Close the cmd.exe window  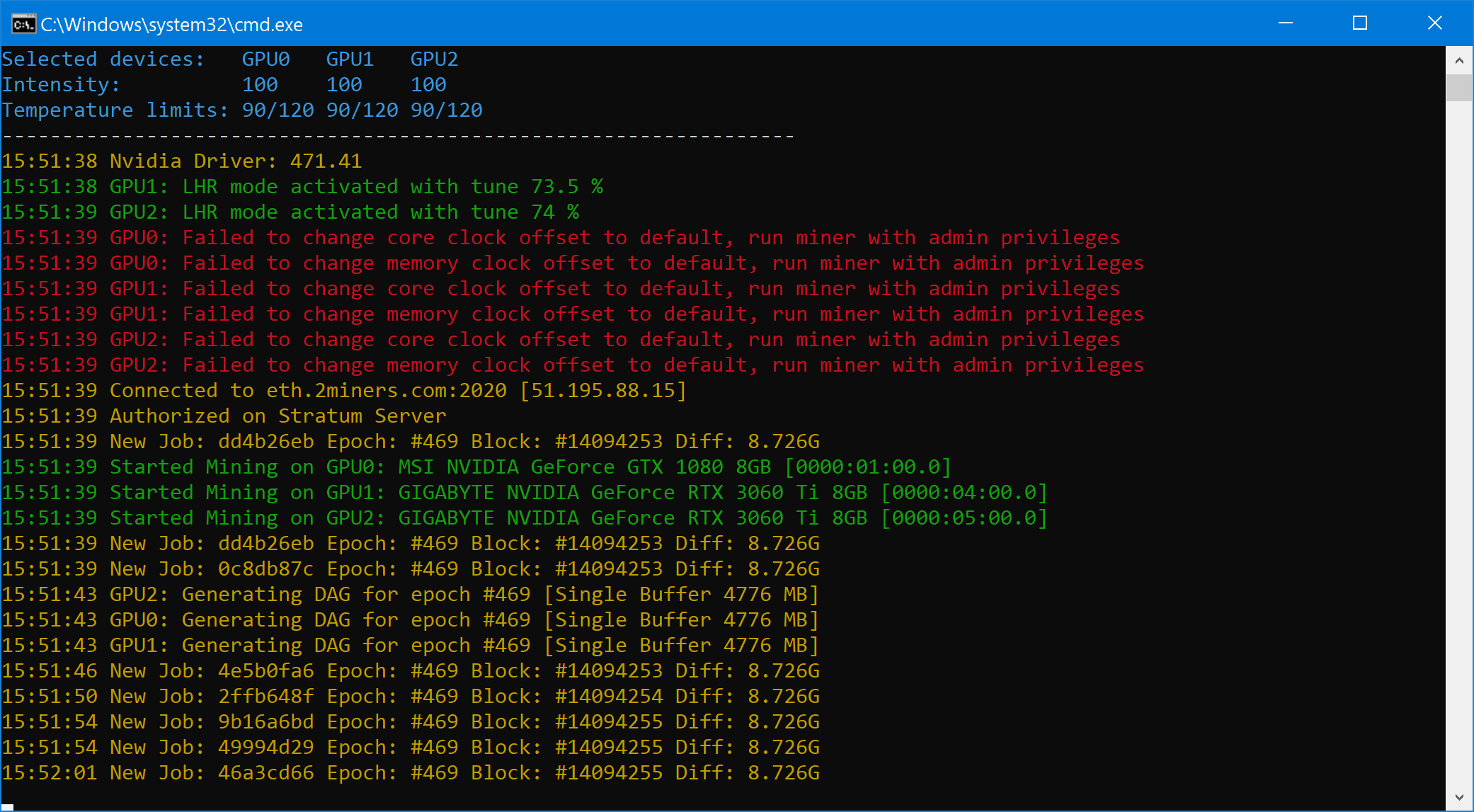pyautogui.click(x=1434, y=23)
